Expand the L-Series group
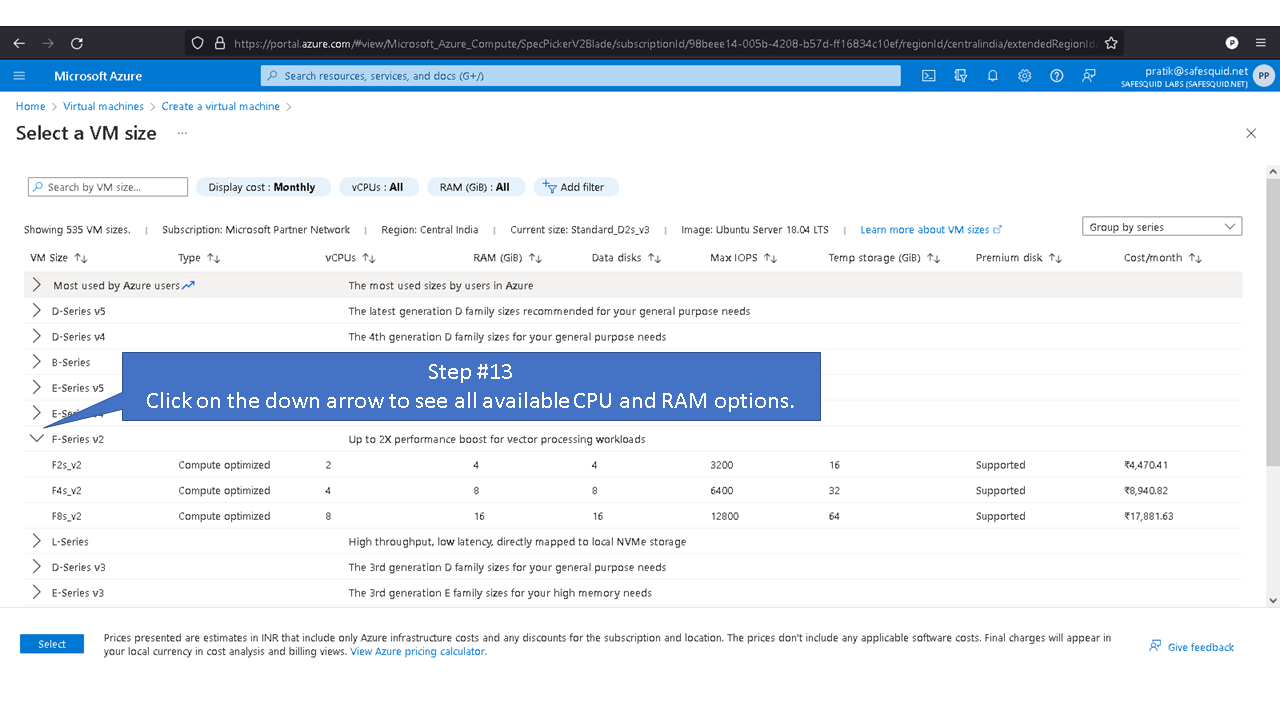Screen dimensions: 1280x720 [x=37, y=541]
